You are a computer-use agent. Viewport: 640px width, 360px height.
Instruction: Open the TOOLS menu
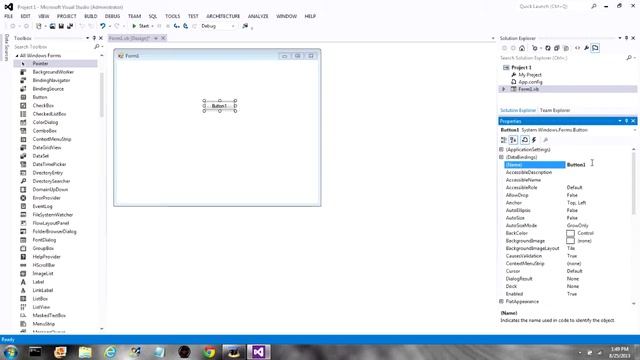[172, 16]
